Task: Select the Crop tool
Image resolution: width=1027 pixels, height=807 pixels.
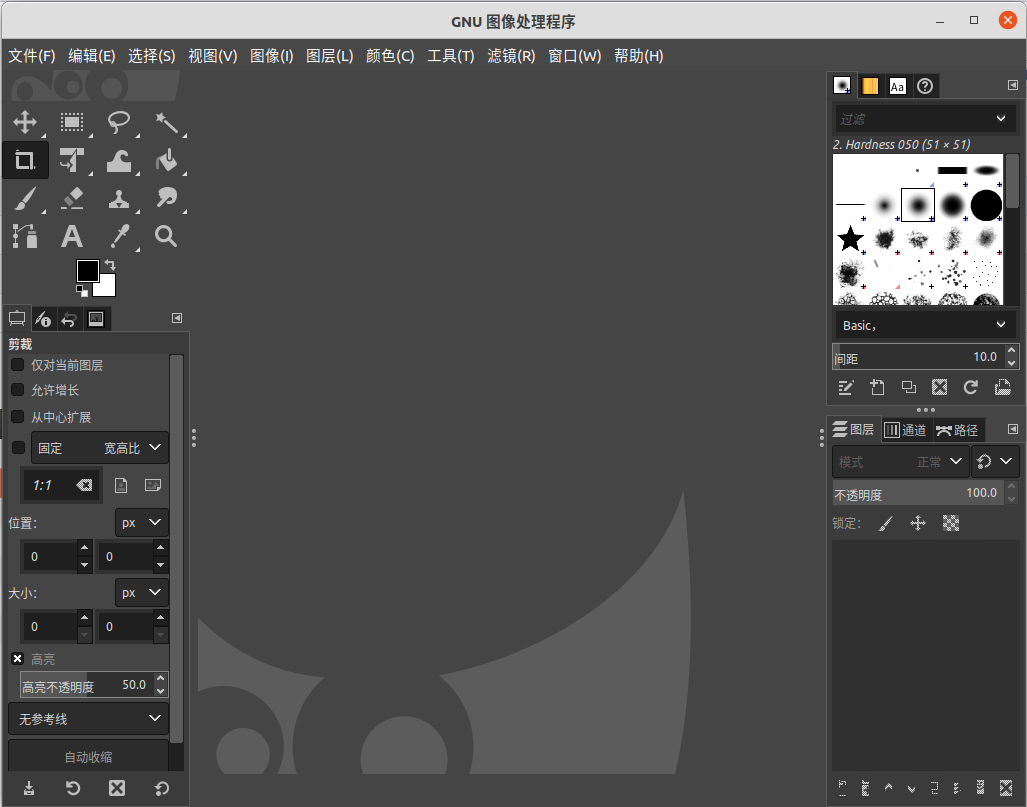Action: [x=25, y=160]
